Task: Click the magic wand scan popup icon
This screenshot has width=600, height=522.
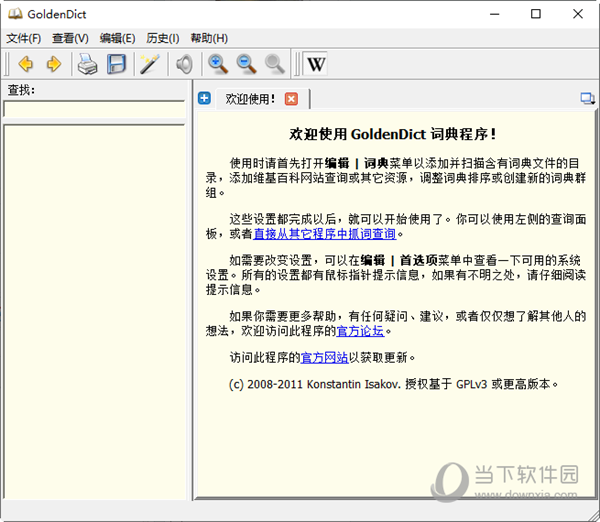Action: point(150,64)
